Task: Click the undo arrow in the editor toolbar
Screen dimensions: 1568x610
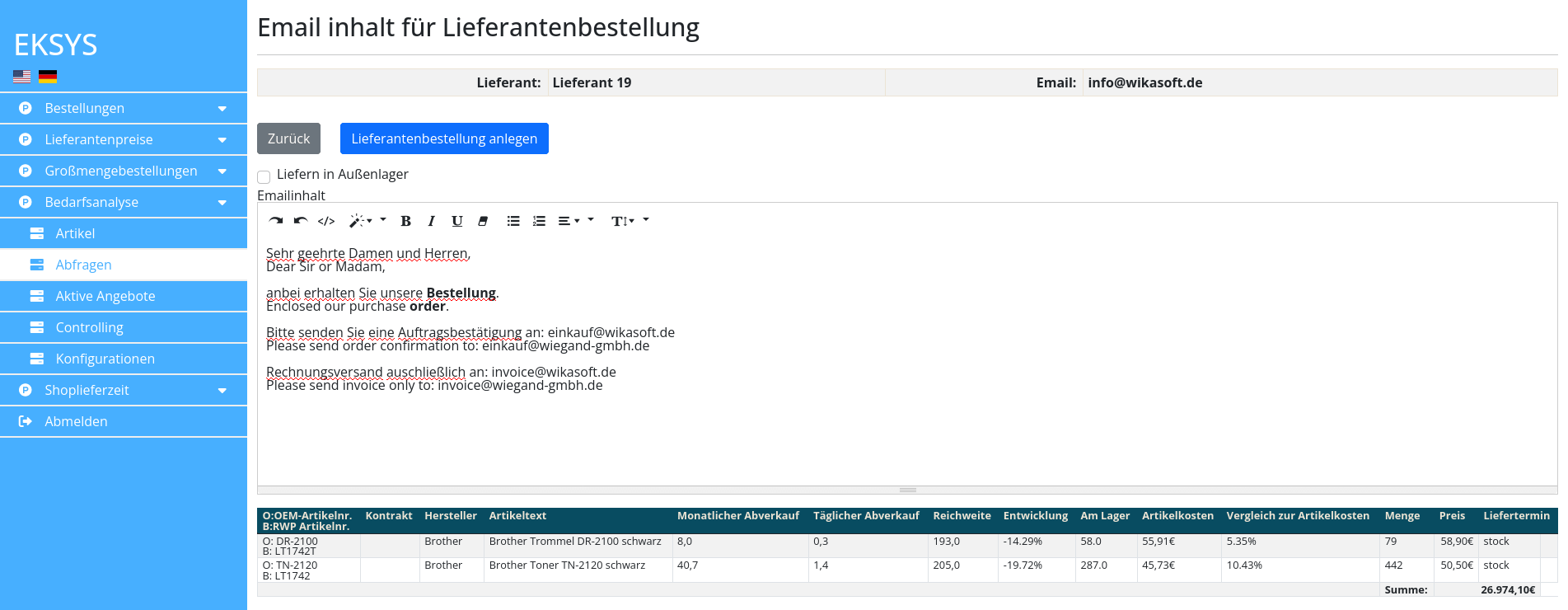Action: pyautogui.click(x=301, y=221)
